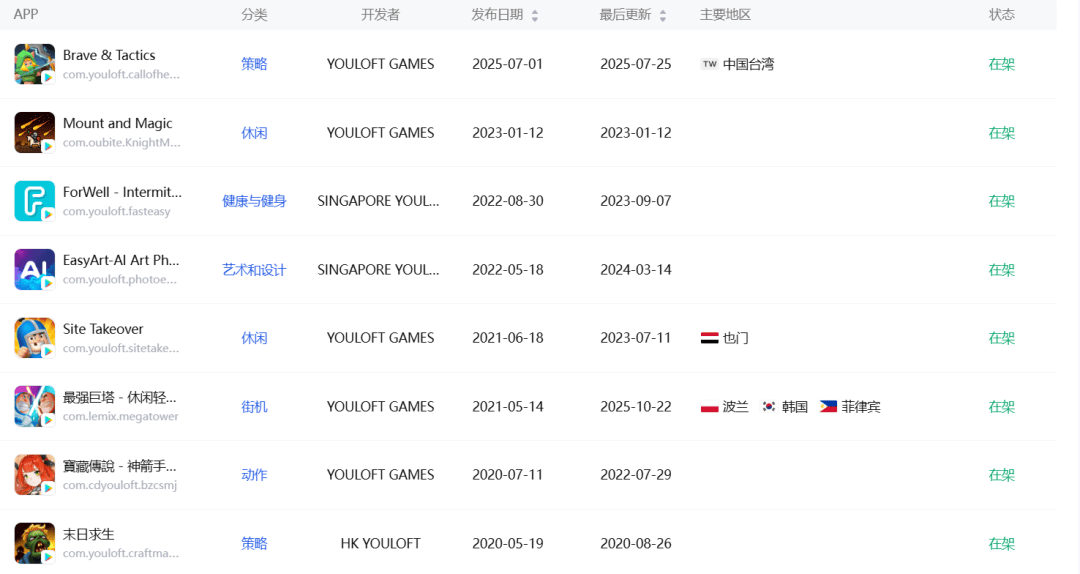Click the 策略 category for Brave & Tactics
1080x574 pixels.
(254, 64)
